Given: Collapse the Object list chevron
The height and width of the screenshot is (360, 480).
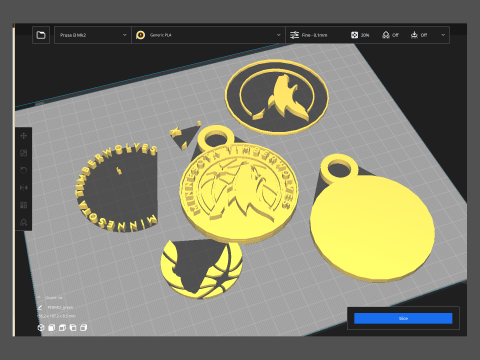Looking at the screenshot, I should coord(39,297).
